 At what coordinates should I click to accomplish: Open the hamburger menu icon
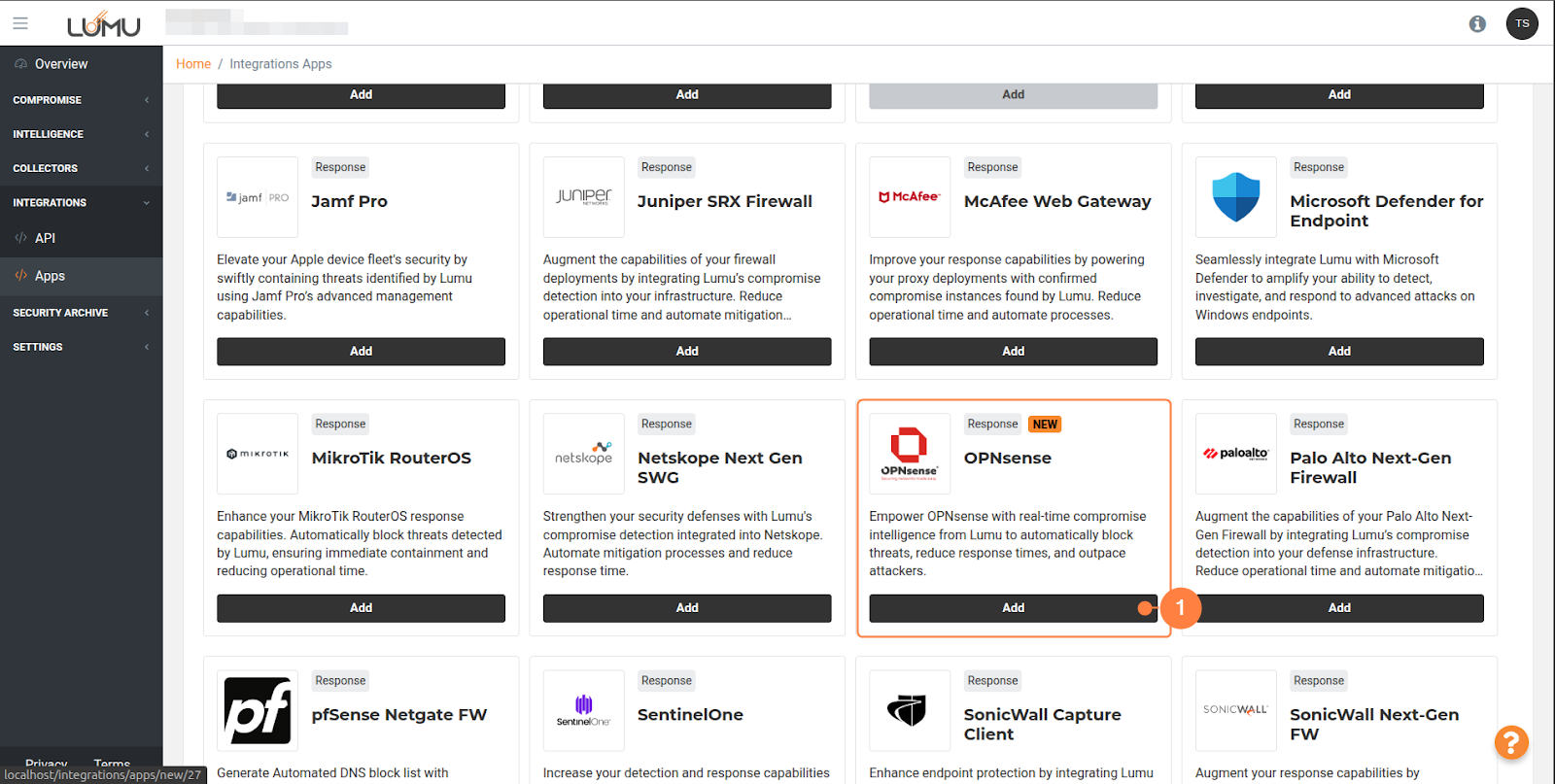[x=20, y=23]
